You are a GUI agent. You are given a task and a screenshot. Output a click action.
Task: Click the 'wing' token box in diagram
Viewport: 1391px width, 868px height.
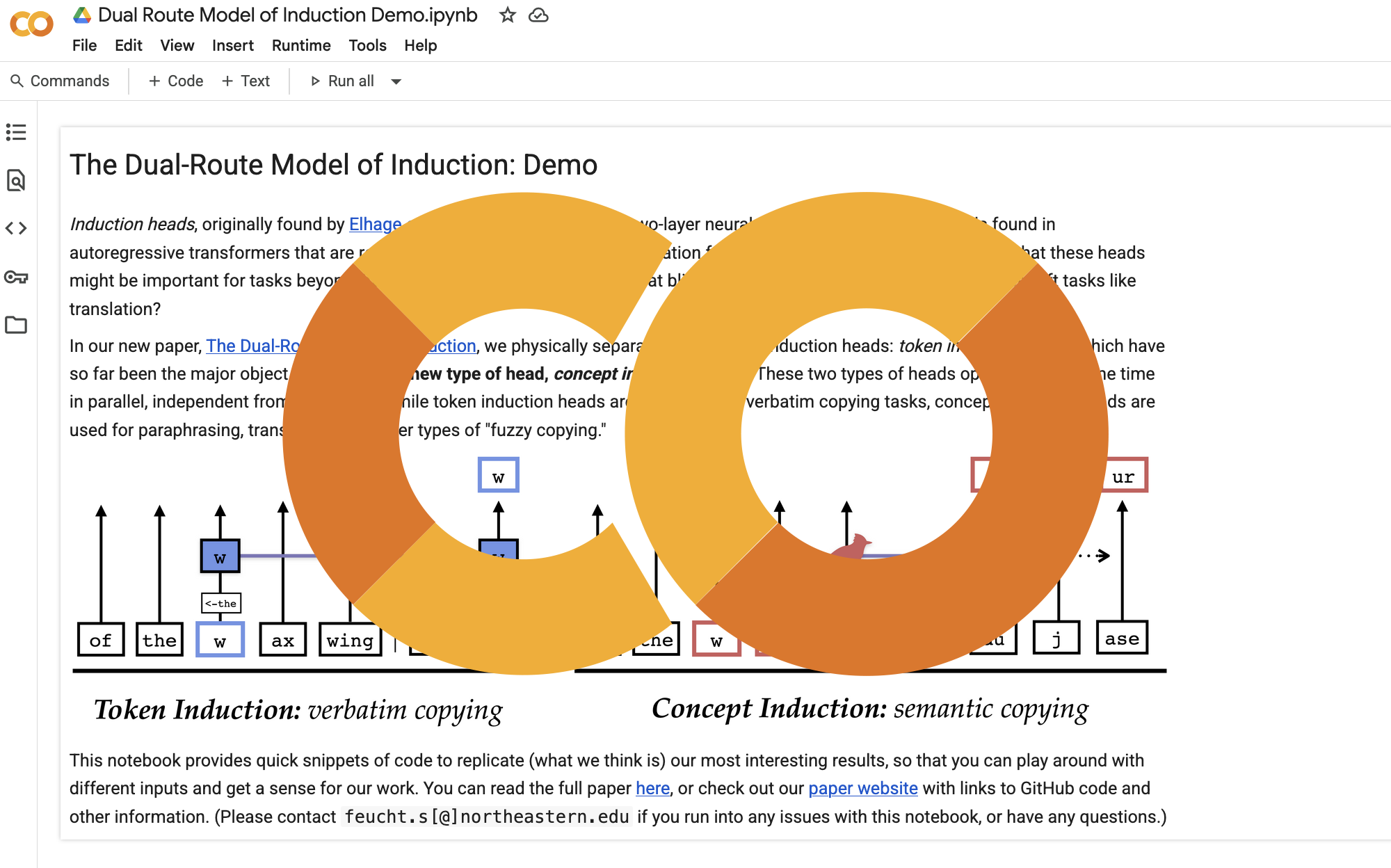click(351, 640)
